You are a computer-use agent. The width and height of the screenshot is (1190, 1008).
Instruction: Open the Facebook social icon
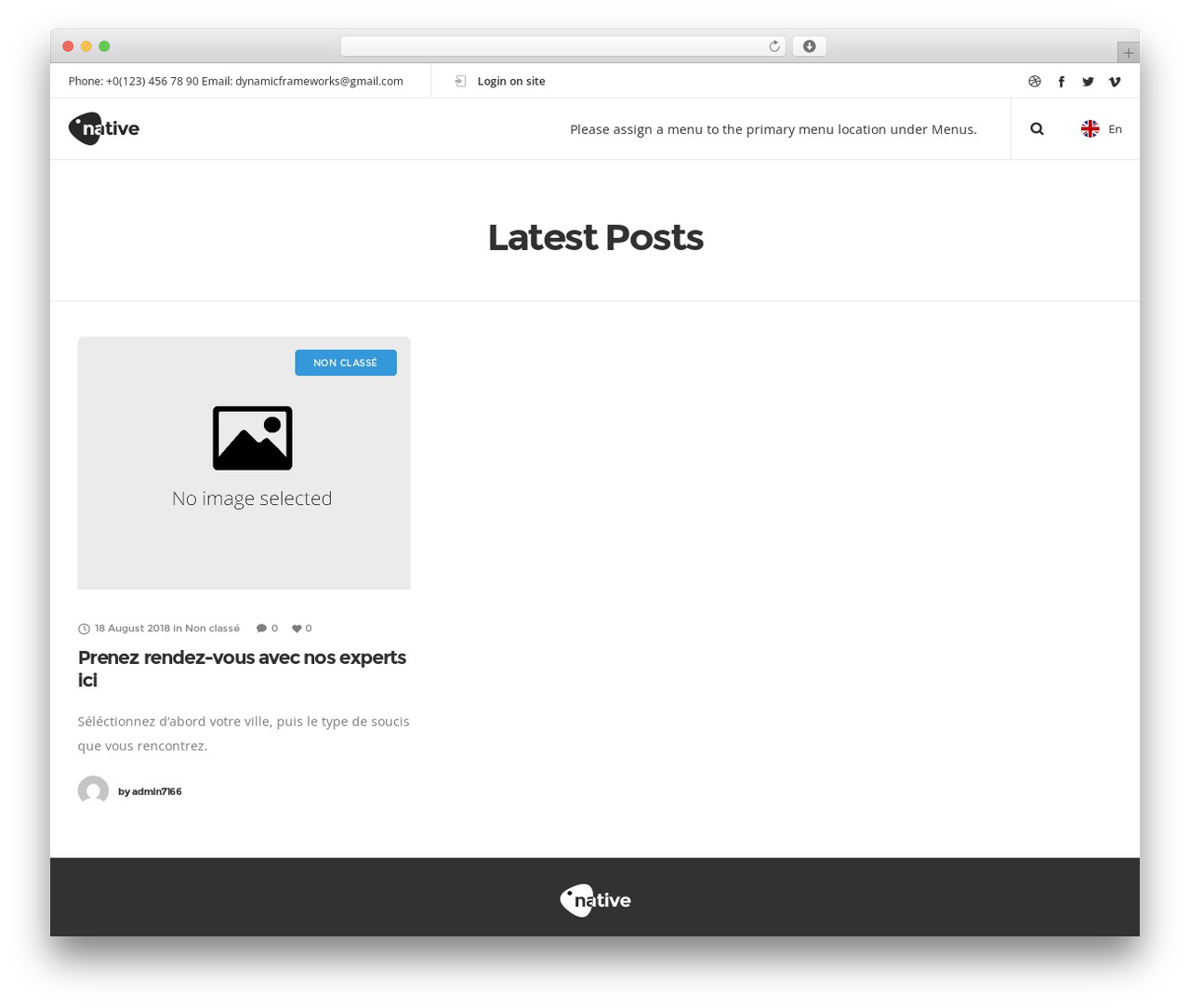(x=1061, y=82)
